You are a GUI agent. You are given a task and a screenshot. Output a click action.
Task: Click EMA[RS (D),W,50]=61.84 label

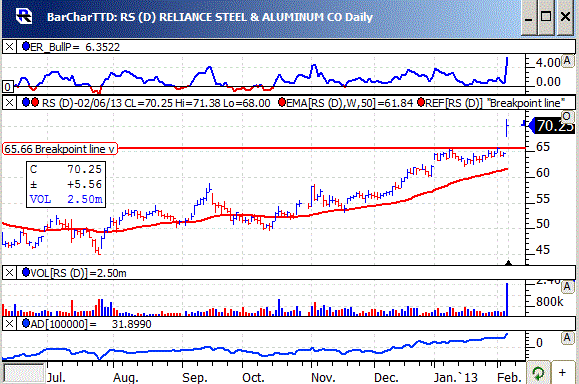349,103
